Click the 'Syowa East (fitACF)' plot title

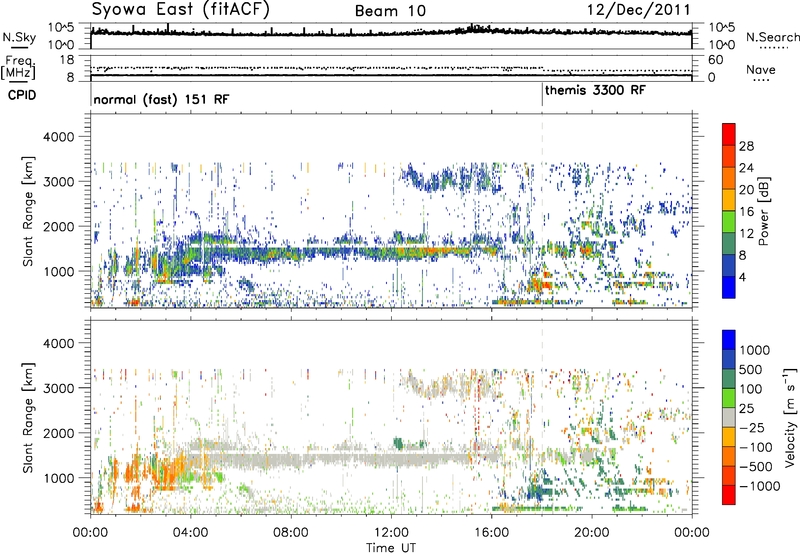(180, 9)
